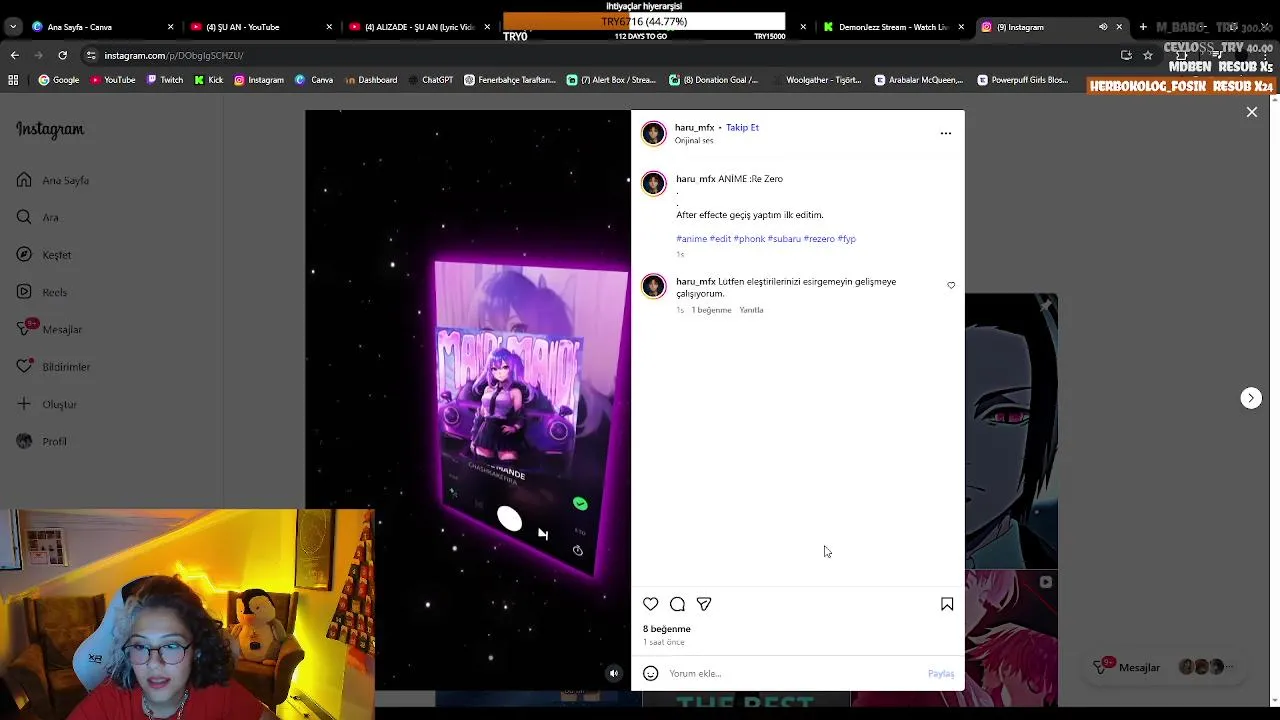Open Fenerbahçe Taraftarı bookmark

[x=510, y=80]
